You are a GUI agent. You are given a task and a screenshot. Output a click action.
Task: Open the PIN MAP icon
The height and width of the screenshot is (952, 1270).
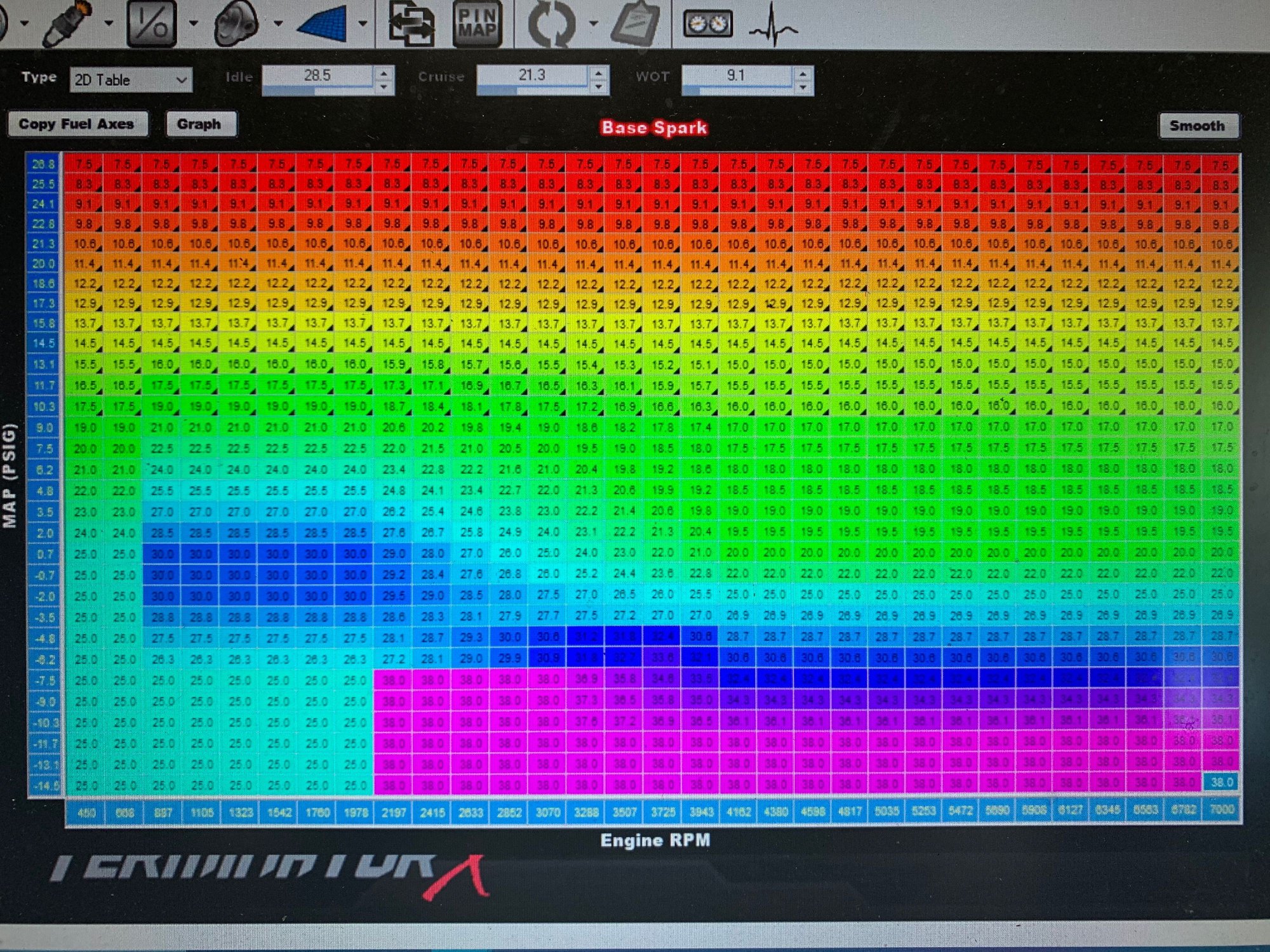click(477, 23)
